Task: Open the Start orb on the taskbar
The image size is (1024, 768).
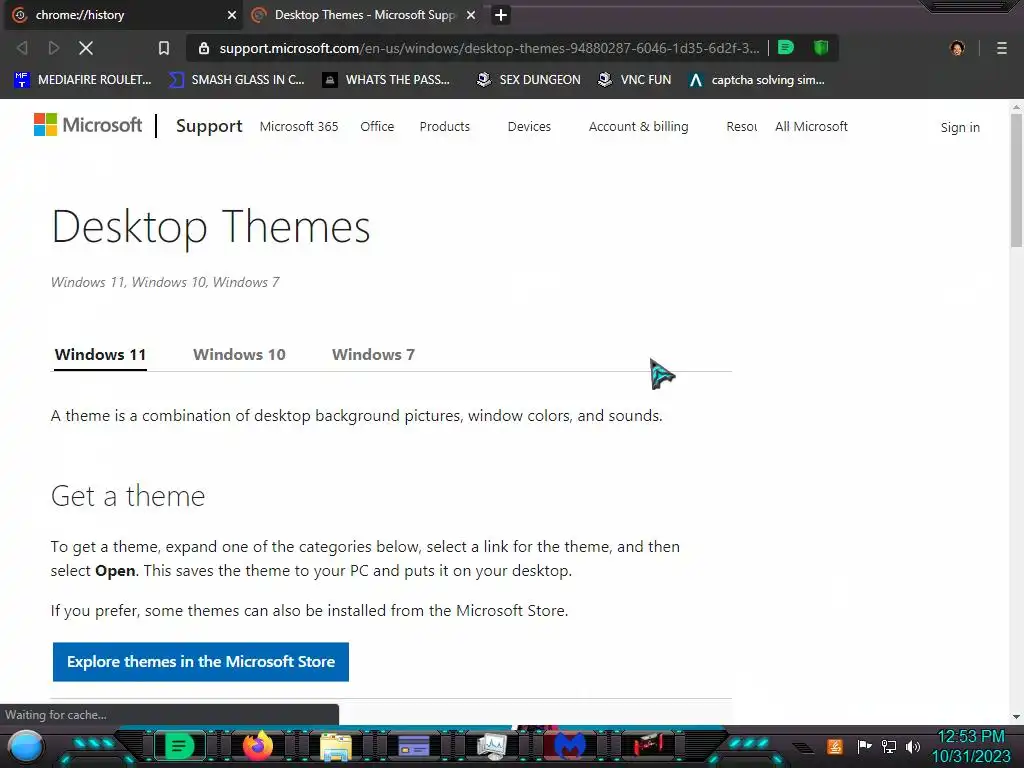Action: click(x=26, y=746)
